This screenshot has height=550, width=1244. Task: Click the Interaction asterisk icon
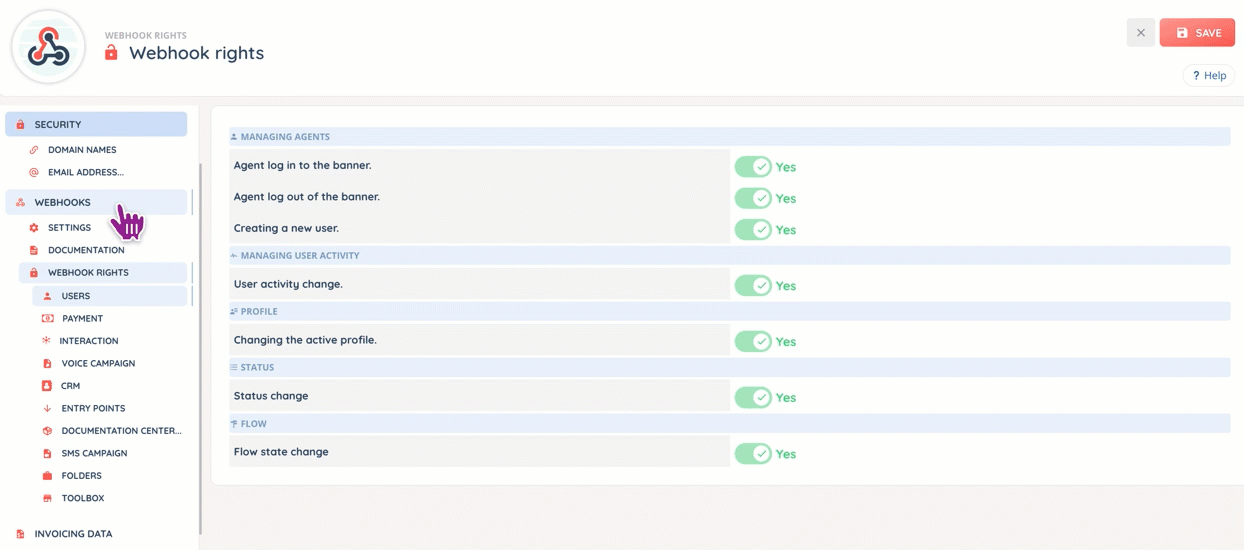[46, 341]
